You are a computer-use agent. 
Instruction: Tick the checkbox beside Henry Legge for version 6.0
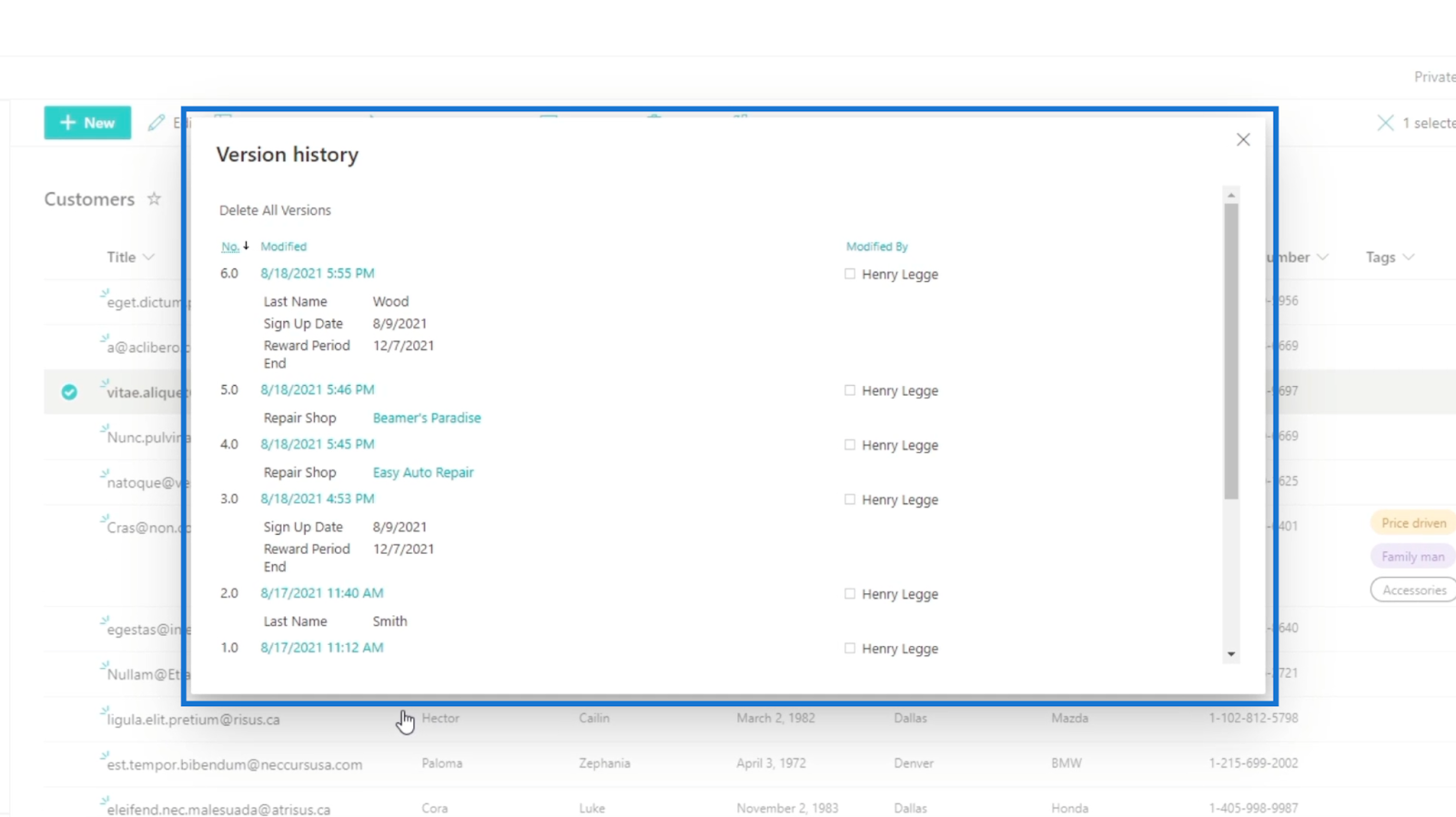[850, 273]
